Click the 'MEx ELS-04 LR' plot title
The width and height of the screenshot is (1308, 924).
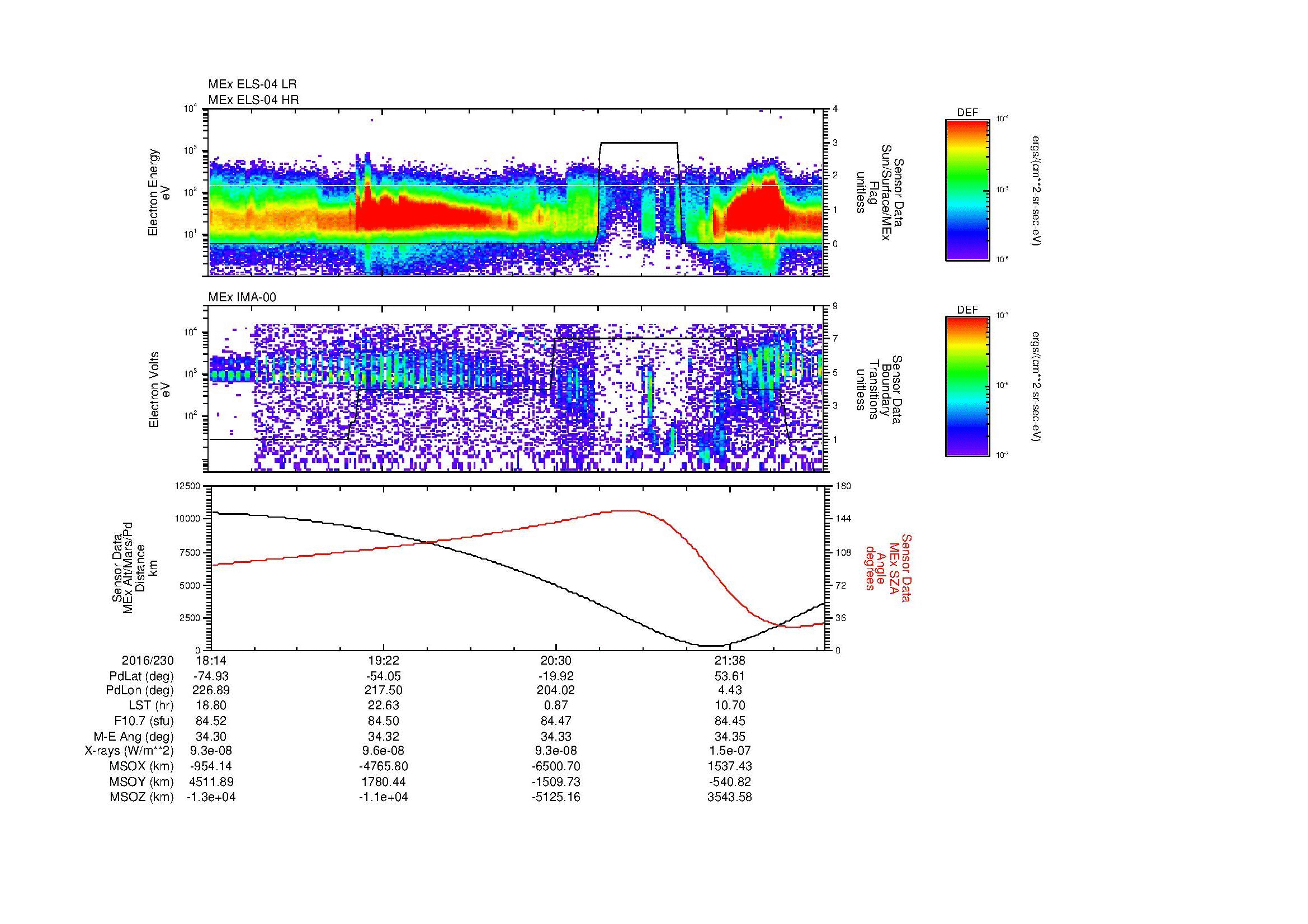pyautogui.click(x=252, y=84)
